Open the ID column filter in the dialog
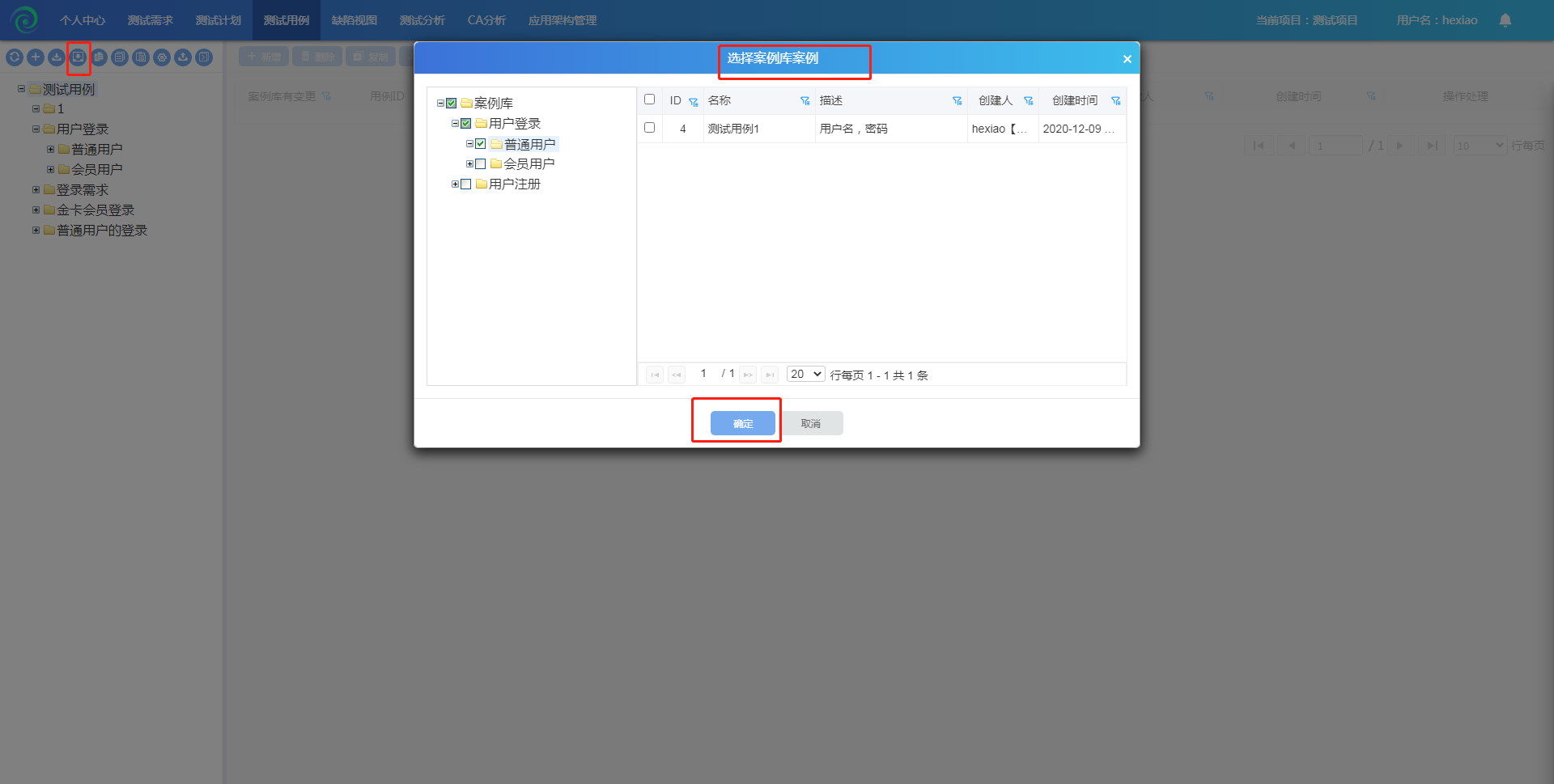 point(694,101)
